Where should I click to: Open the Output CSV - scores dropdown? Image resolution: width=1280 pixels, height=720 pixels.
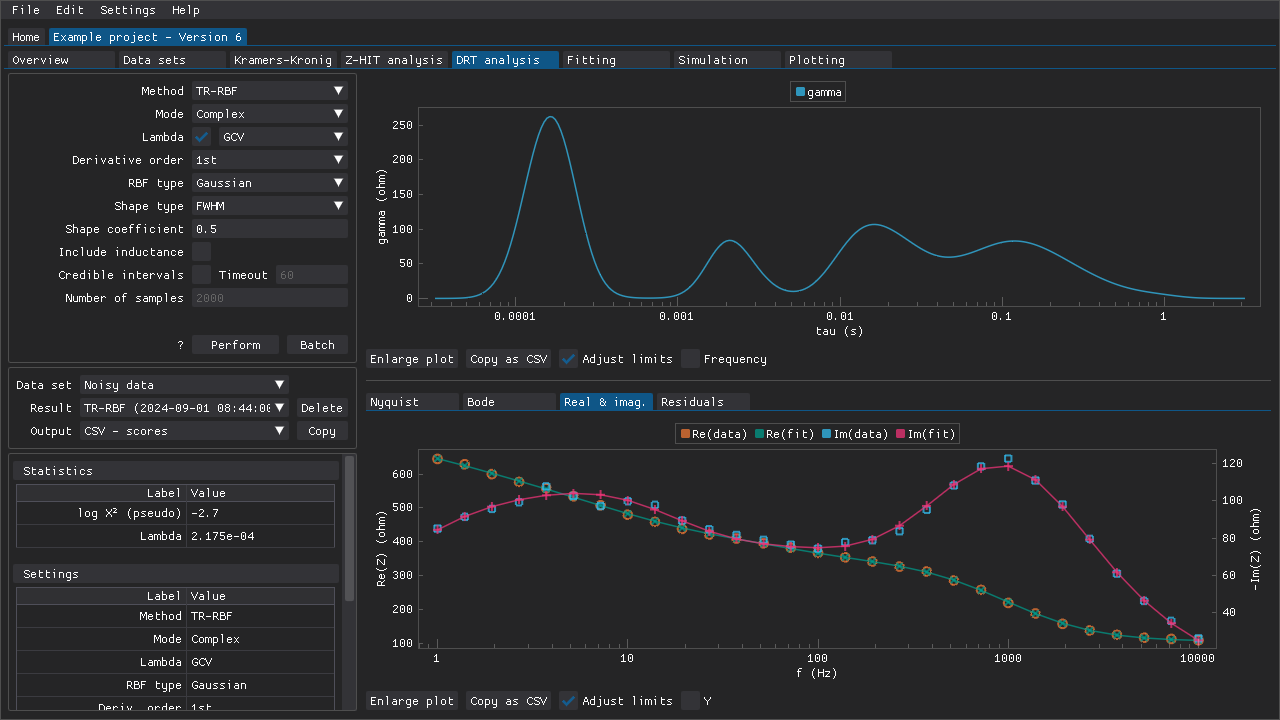pyautogui.click(x=184, y=431)
